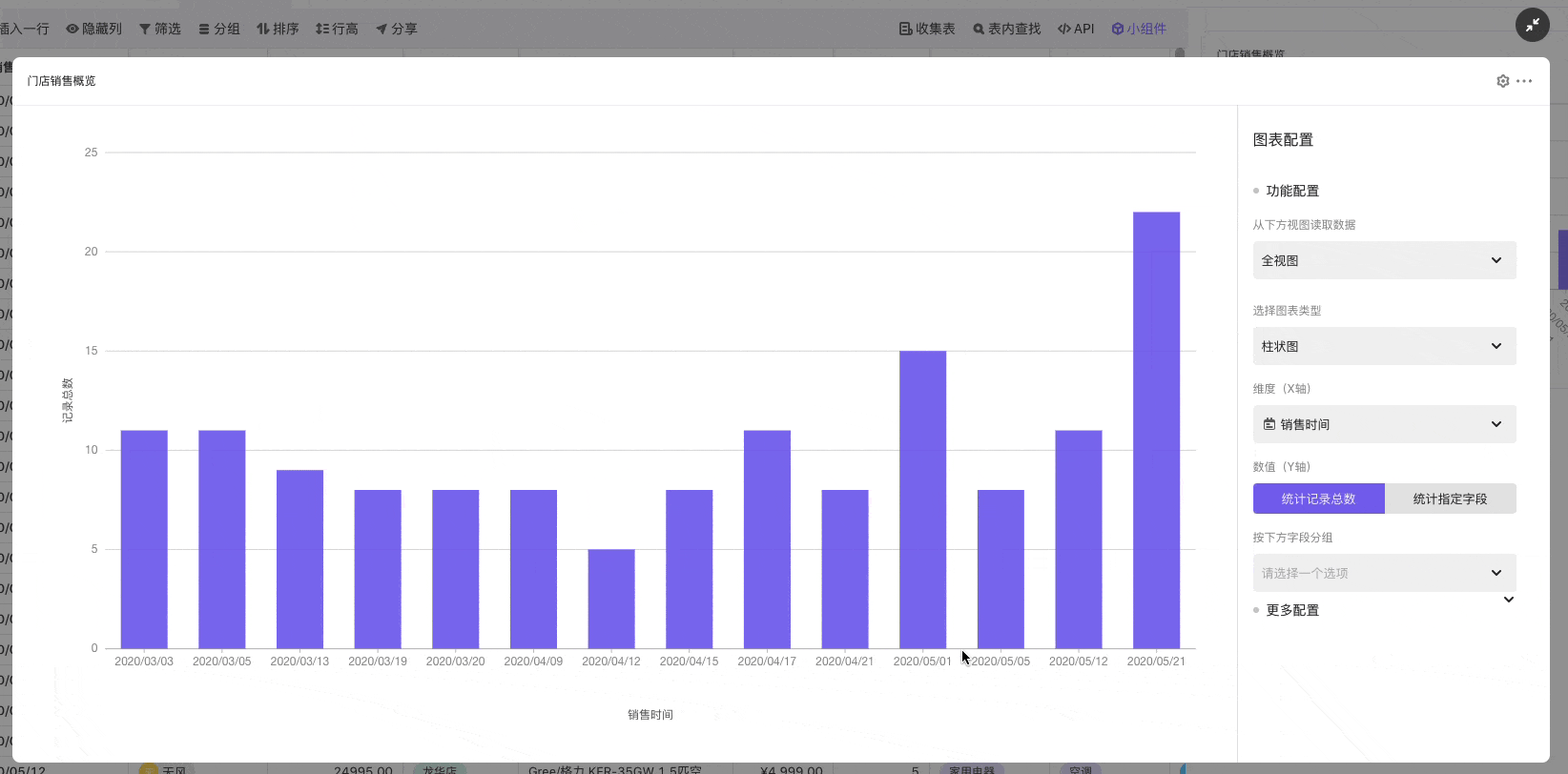1568x774 pixels.
Task: Open the widget settings gear icon
Action: click(x=1502, y=81)
